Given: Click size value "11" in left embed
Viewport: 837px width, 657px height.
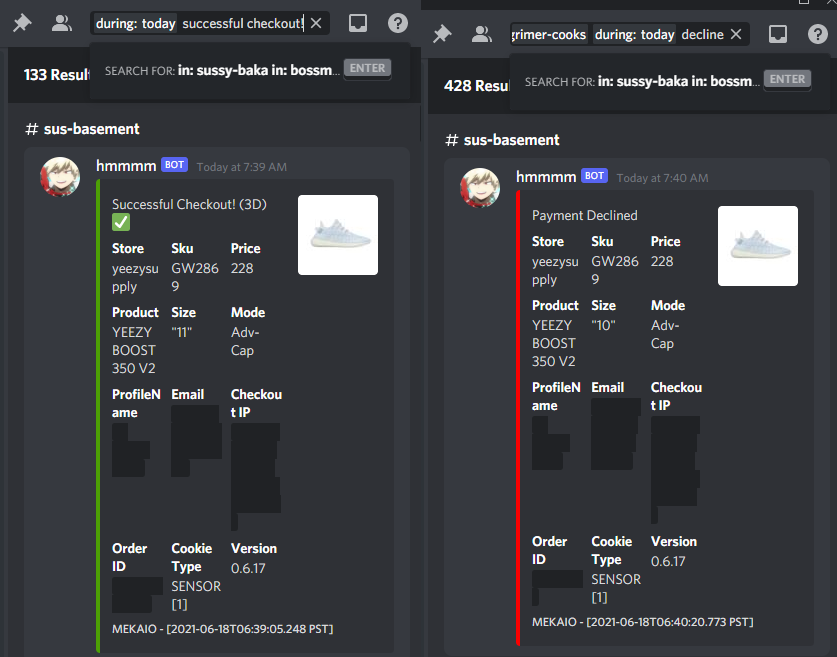Looking at the screenshot, I should [x=181, y=333].
